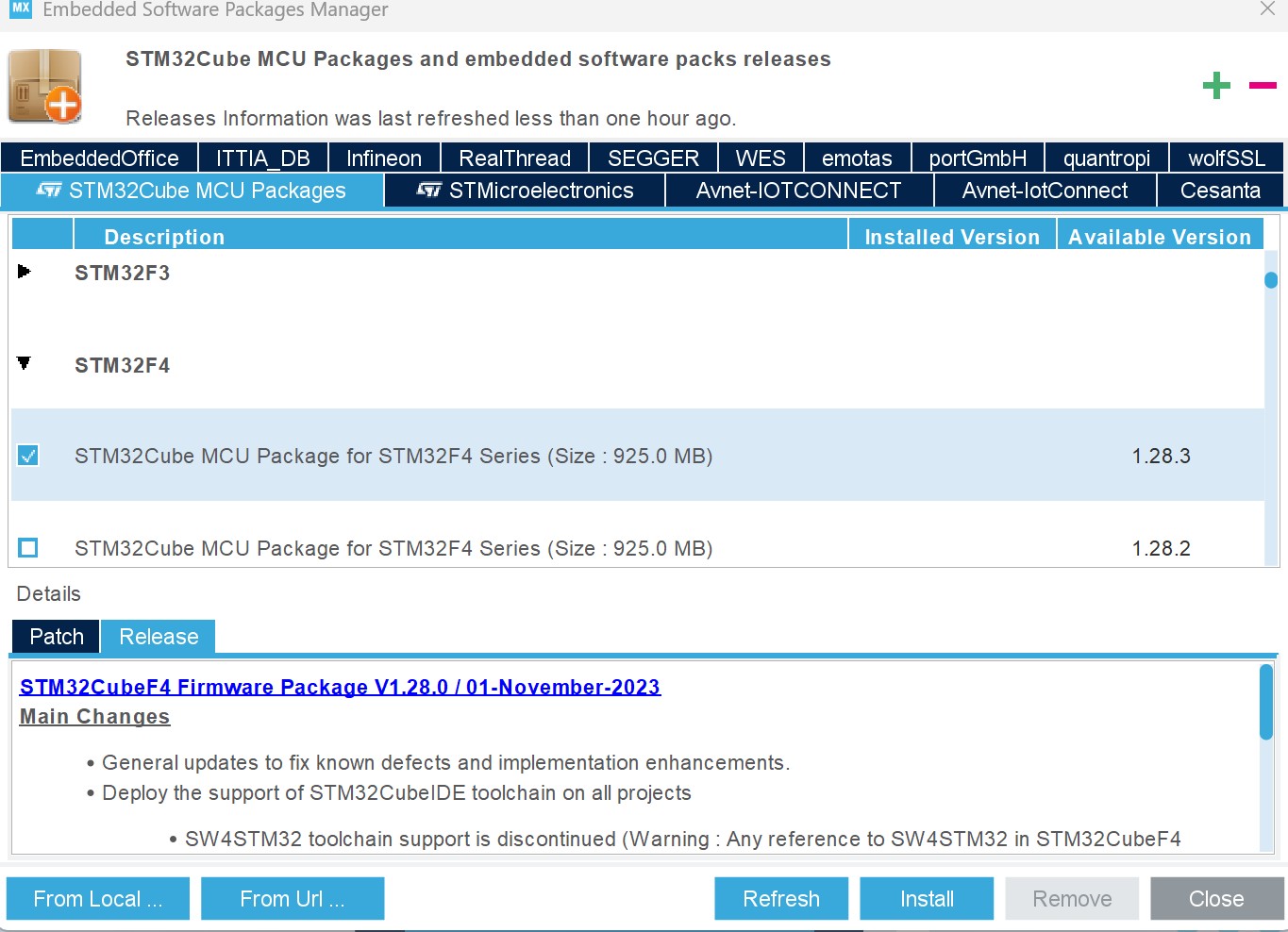
Task: Click the green plus expand-all icon
Action: point(1216,86)
